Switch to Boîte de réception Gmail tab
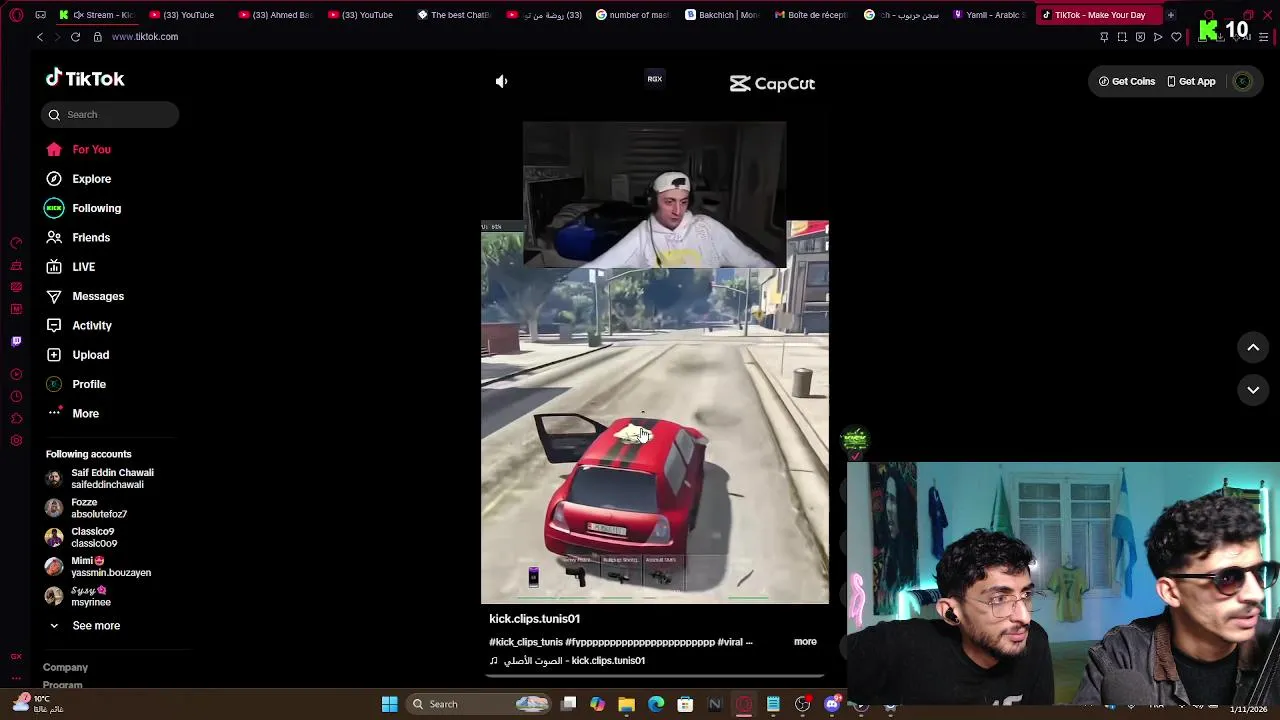 pos(811,15)
